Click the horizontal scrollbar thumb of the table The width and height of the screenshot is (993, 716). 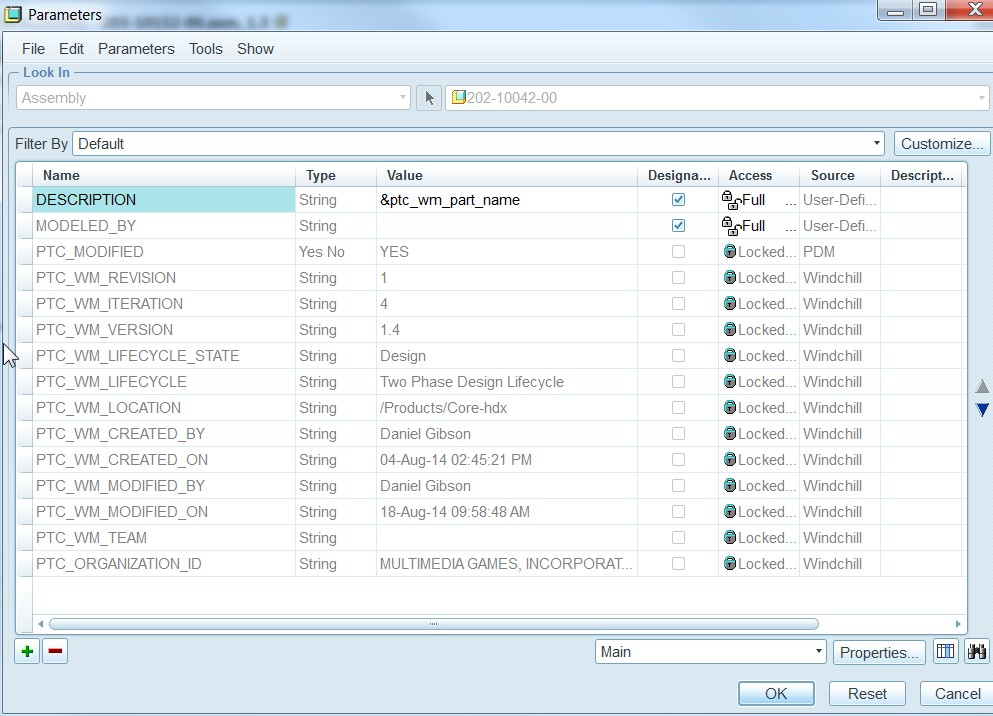[x=434, y=624]
